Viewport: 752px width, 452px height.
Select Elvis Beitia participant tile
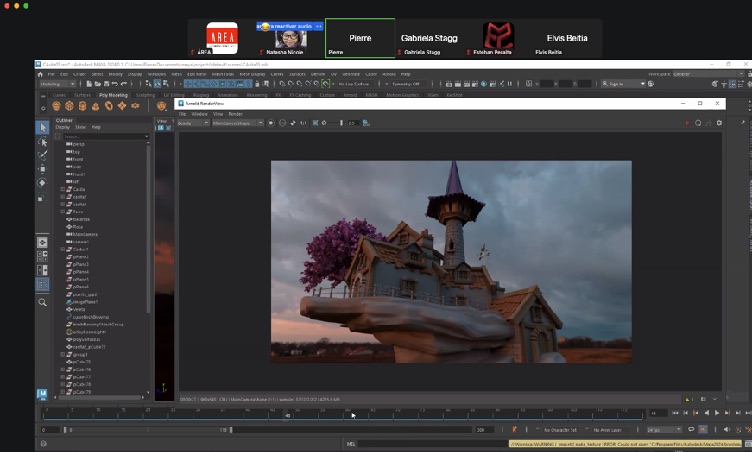pyautogui.click(x=567, y=38)
